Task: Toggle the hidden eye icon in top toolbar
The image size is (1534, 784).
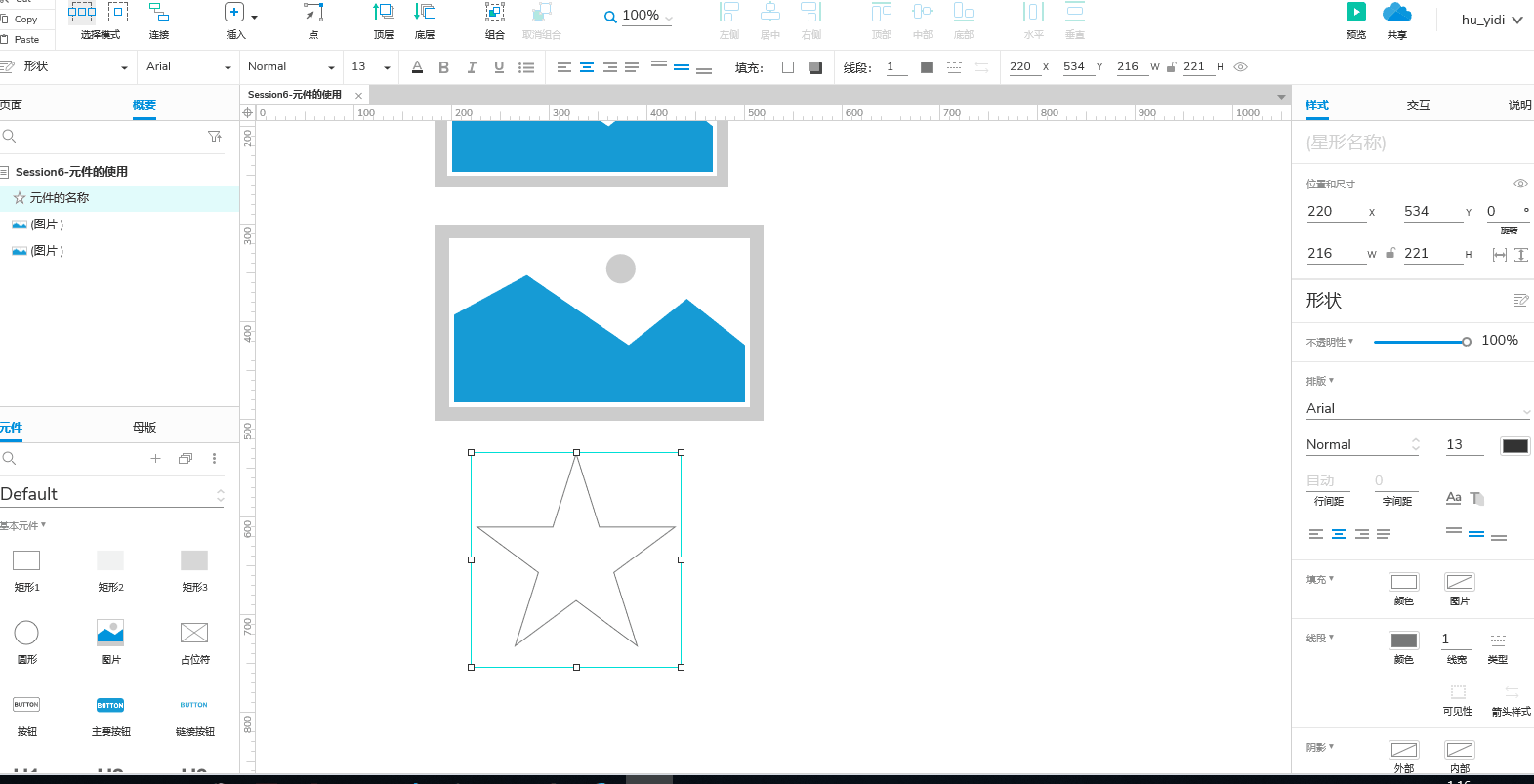Action: click(x=1241, y=67)
